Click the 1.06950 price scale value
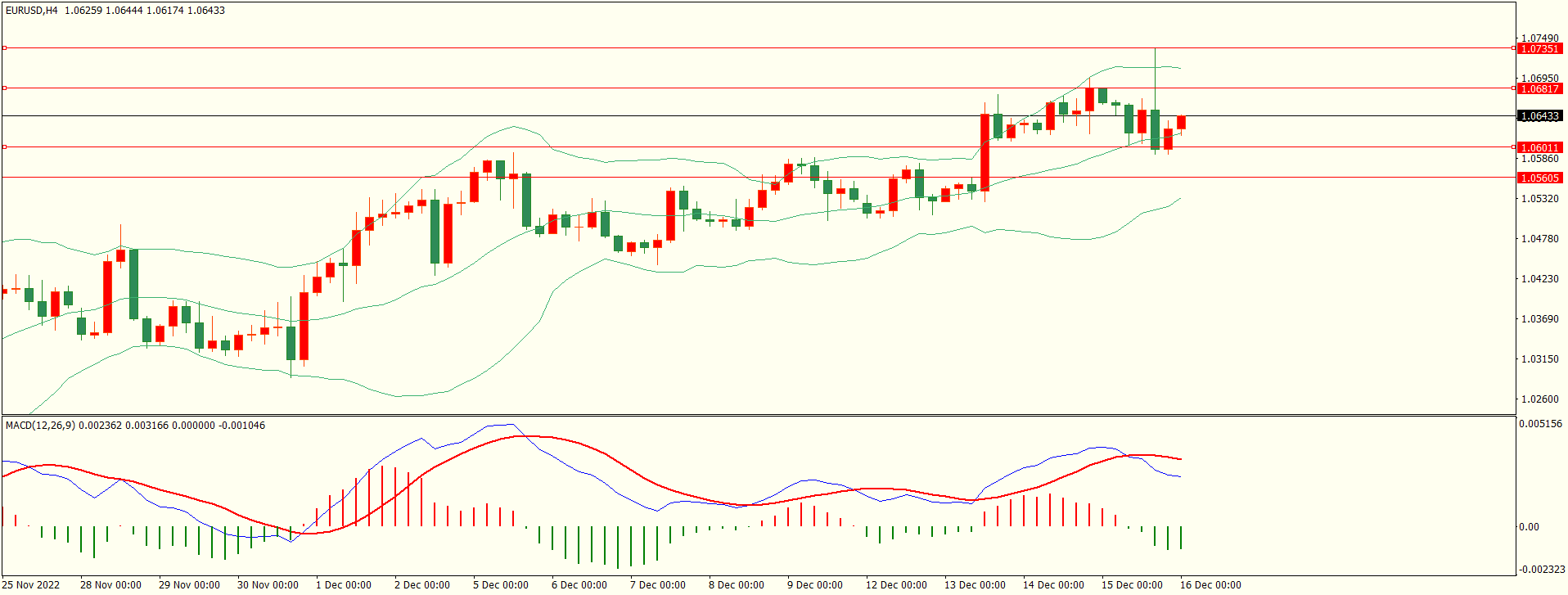Viewport: 1568px width, 595px height. (1539, 79)
